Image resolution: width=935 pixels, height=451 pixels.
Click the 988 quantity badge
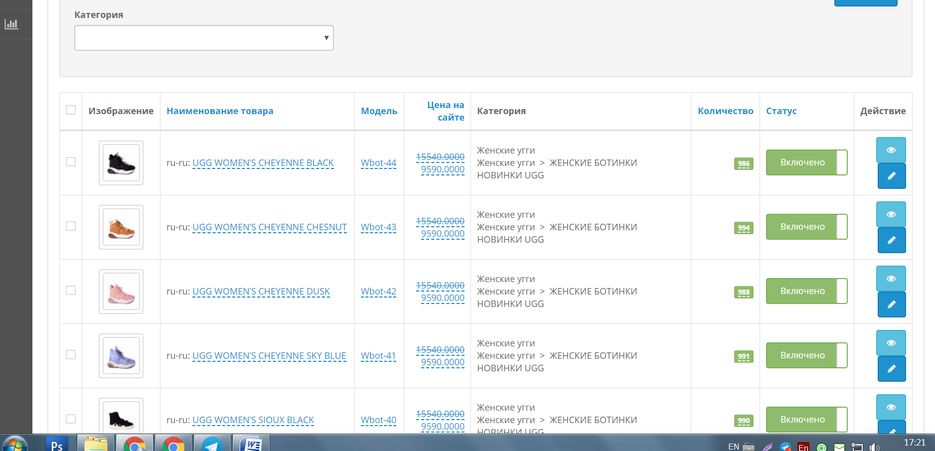point(744,292)
